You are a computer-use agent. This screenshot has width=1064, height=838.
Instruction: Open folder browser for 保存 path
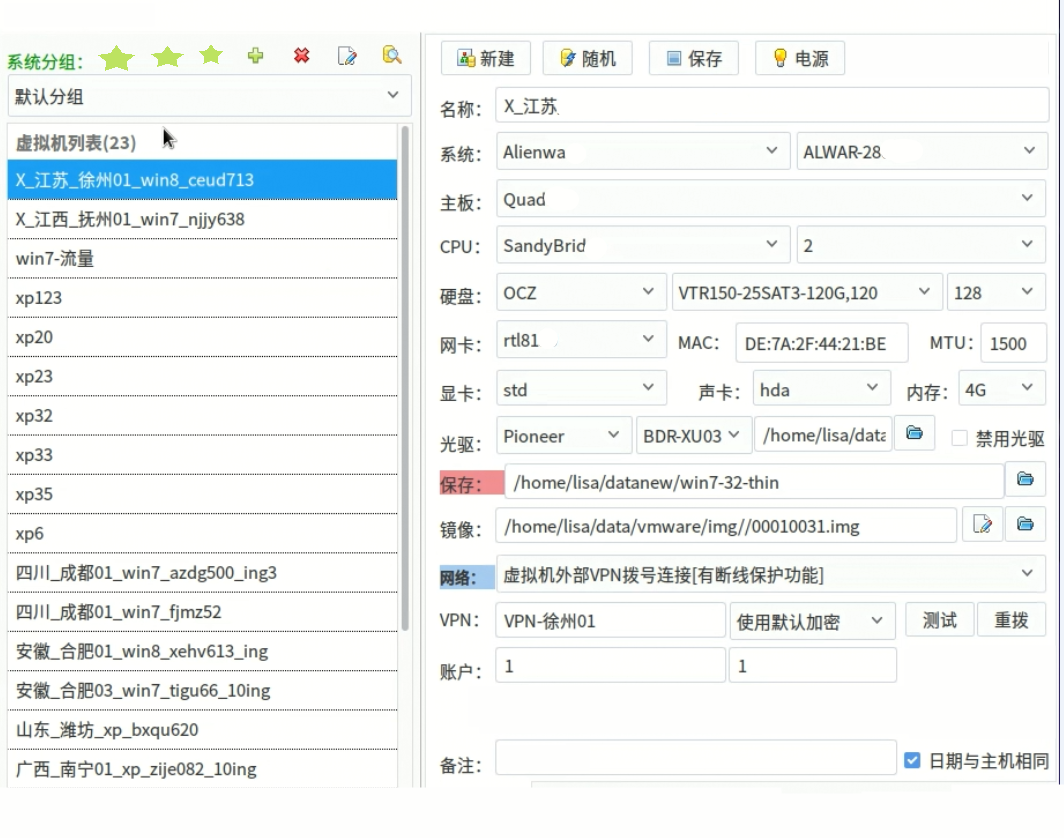1024,480
